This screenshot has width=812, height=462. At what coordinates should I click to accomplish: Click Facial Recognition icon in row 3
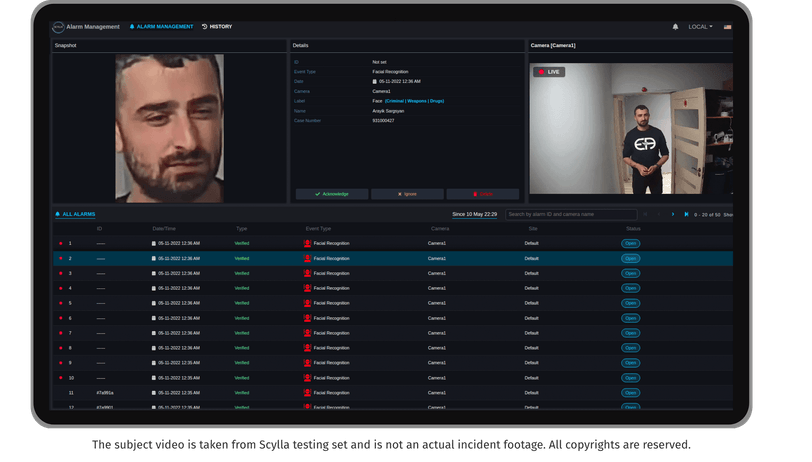pyautogui.click(x=307, y=273)
